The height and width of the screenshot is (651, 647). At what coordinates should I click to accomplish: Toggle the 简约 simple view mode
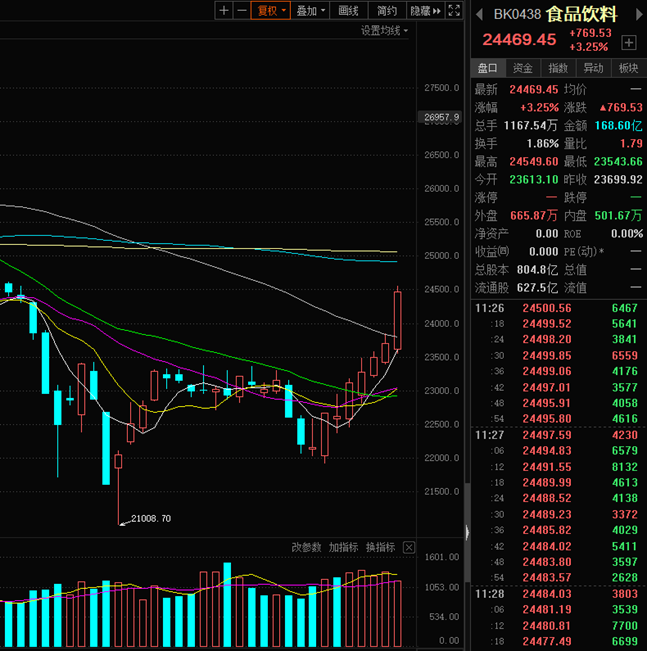(x=387, y=11)
